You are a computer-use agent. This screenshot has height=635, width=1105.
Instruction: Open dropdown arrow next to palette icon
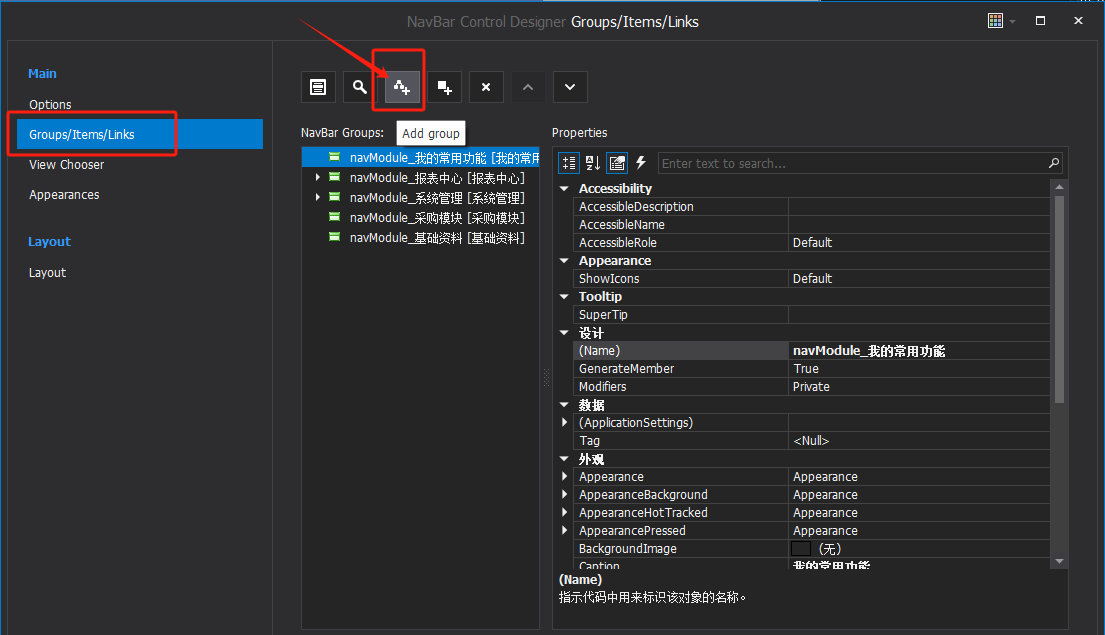1013,21
